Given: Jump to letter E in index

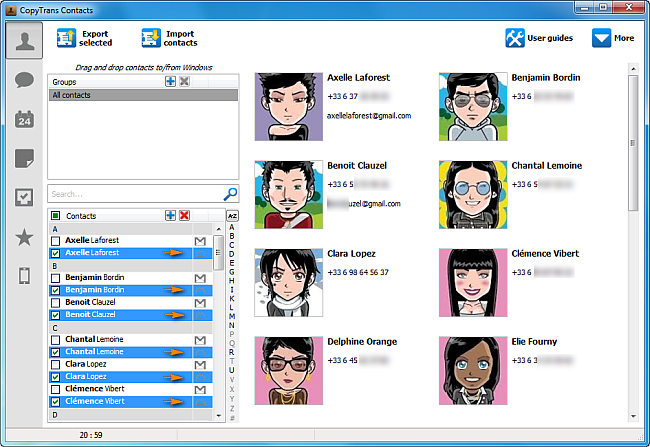Looking at the screenshot, I should pos(232,263).
